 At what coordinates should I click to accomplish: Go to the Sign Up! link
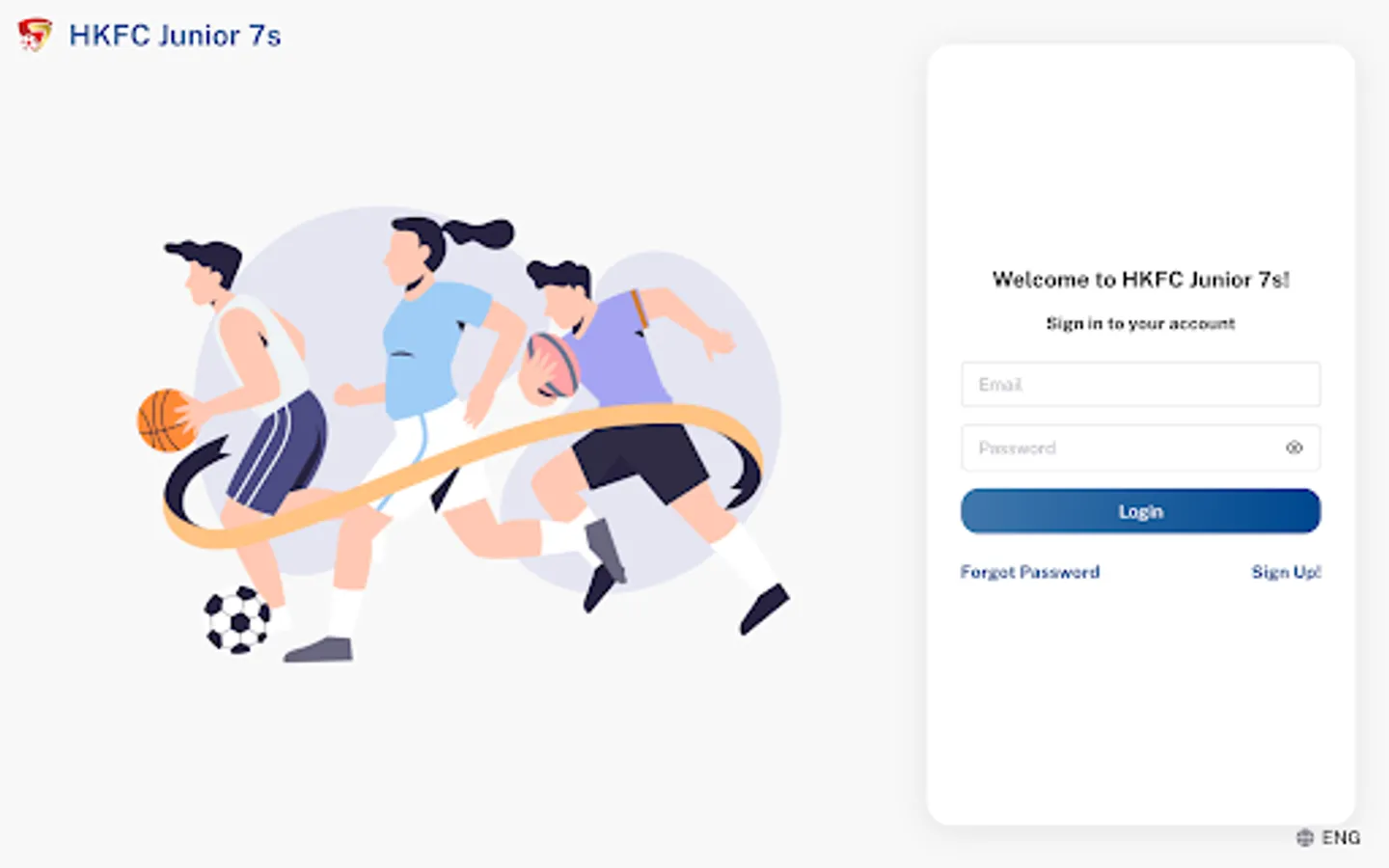pos(1286,572)
